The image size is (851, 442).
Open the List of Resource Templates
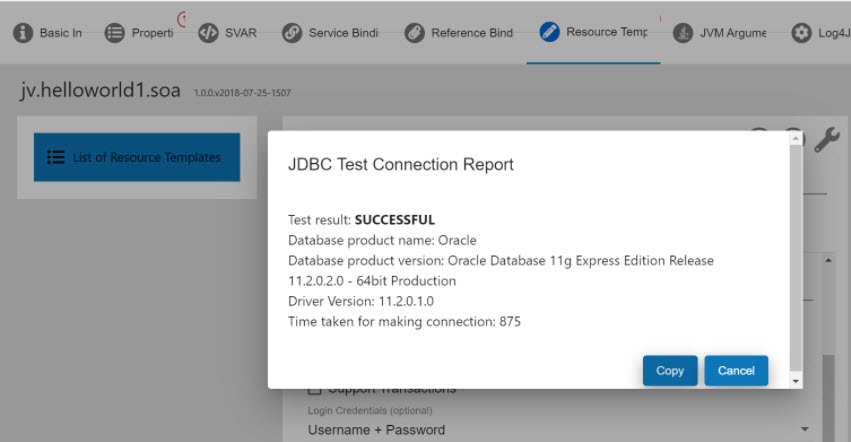point(137,157)
